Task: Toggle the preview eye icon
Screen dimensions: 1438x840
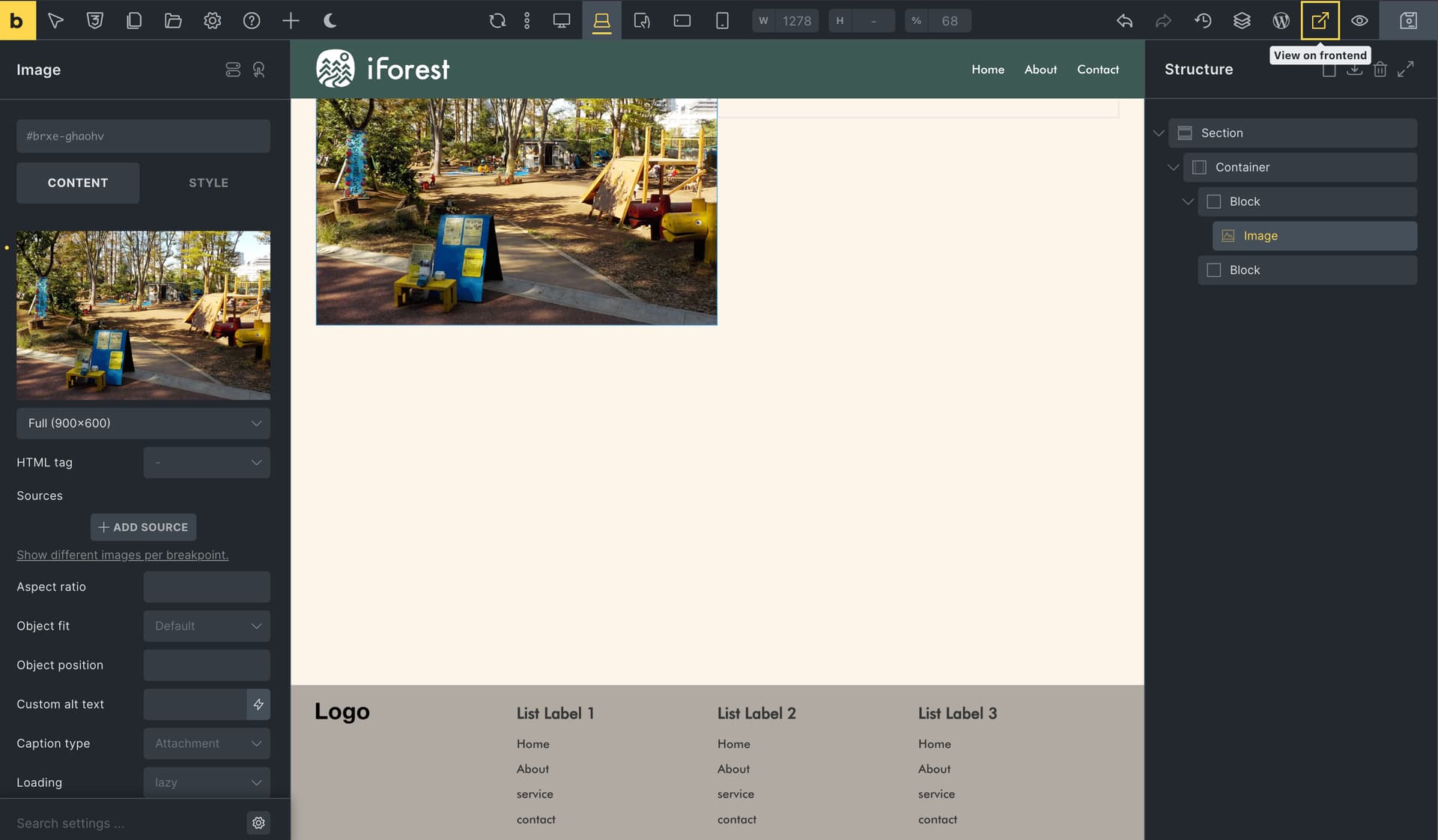Action: (x=1359, y=20)
